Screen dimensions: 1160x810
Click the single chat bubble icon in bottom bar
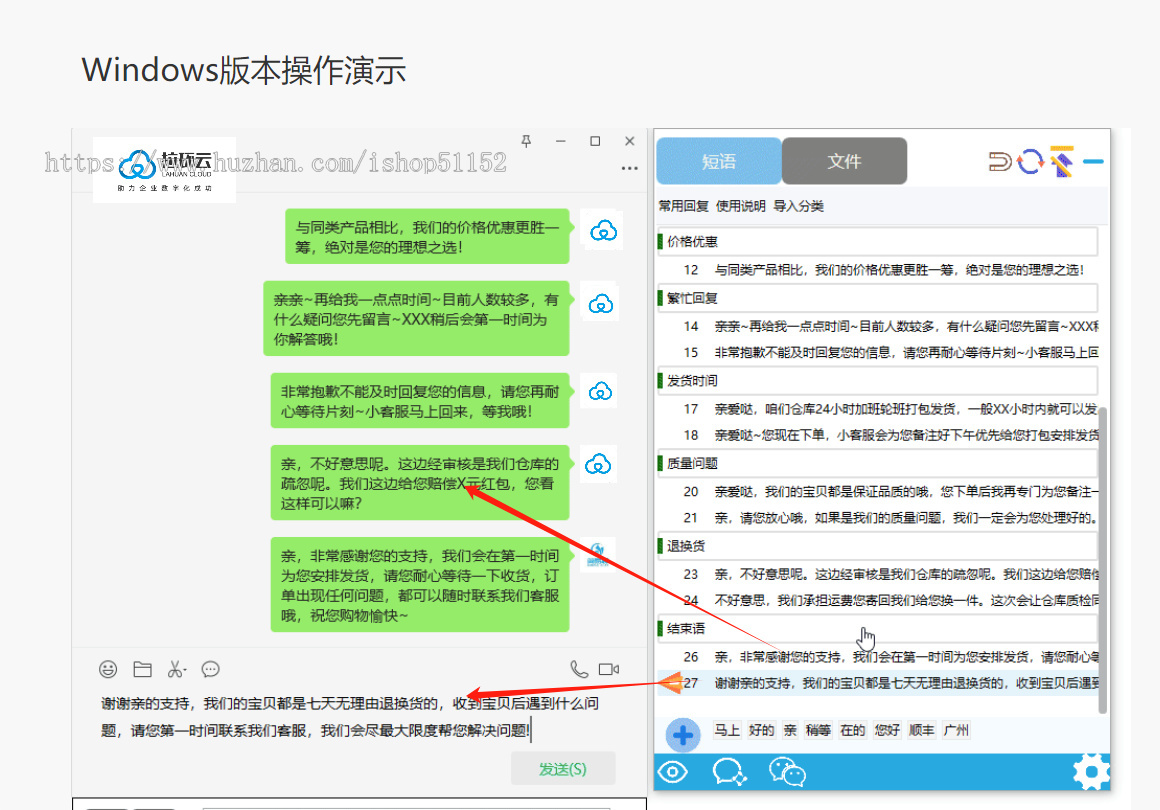pos(729,772)
